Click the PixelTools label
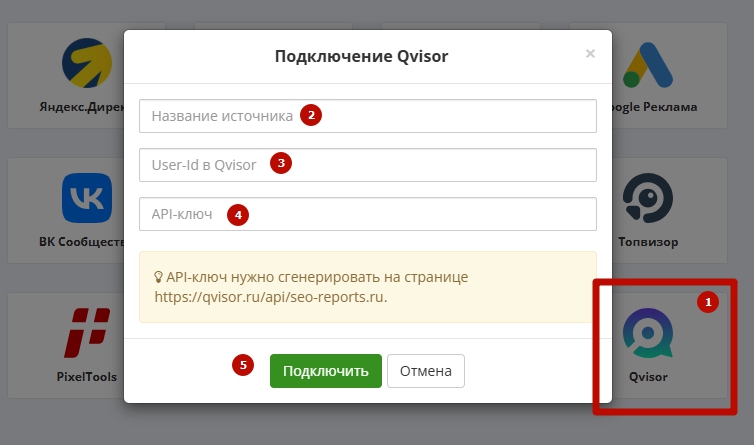Image resolution: width=754 pixels, height=445 pixels. [x=87, y=377]
